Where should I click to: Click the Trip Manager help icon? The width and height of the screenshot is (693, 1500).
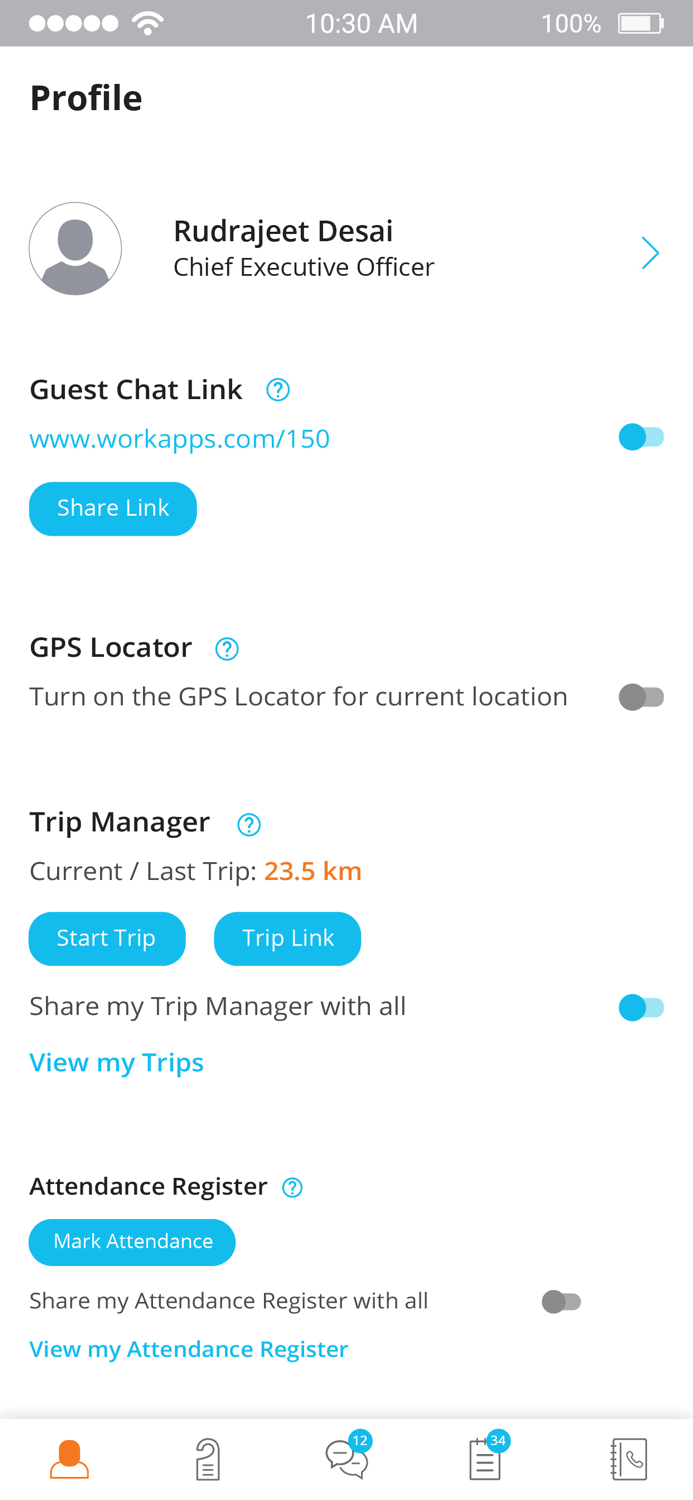pos(248,824)
